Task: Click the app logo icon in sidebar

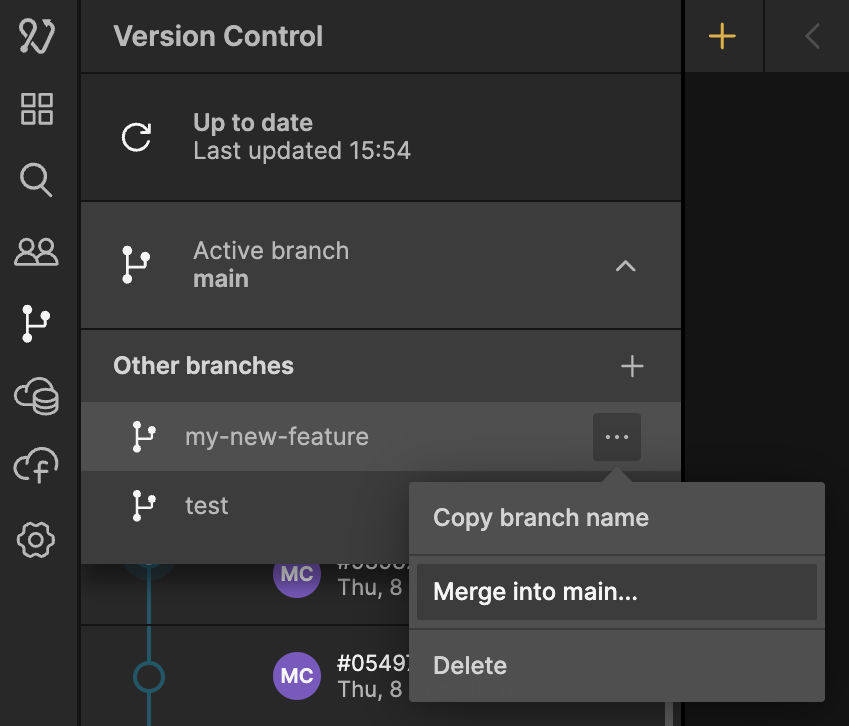Action: (37, 37)
